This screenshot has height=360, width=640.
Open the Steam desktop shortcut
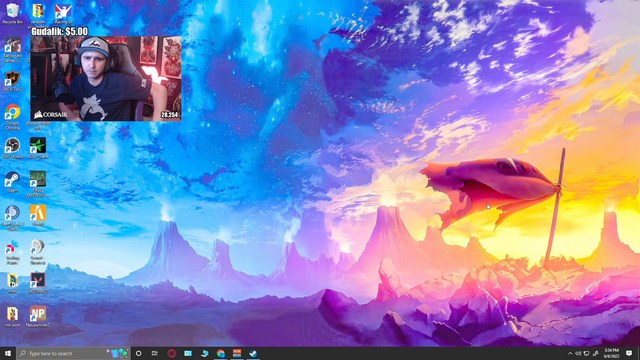click(x=13, y=182)
